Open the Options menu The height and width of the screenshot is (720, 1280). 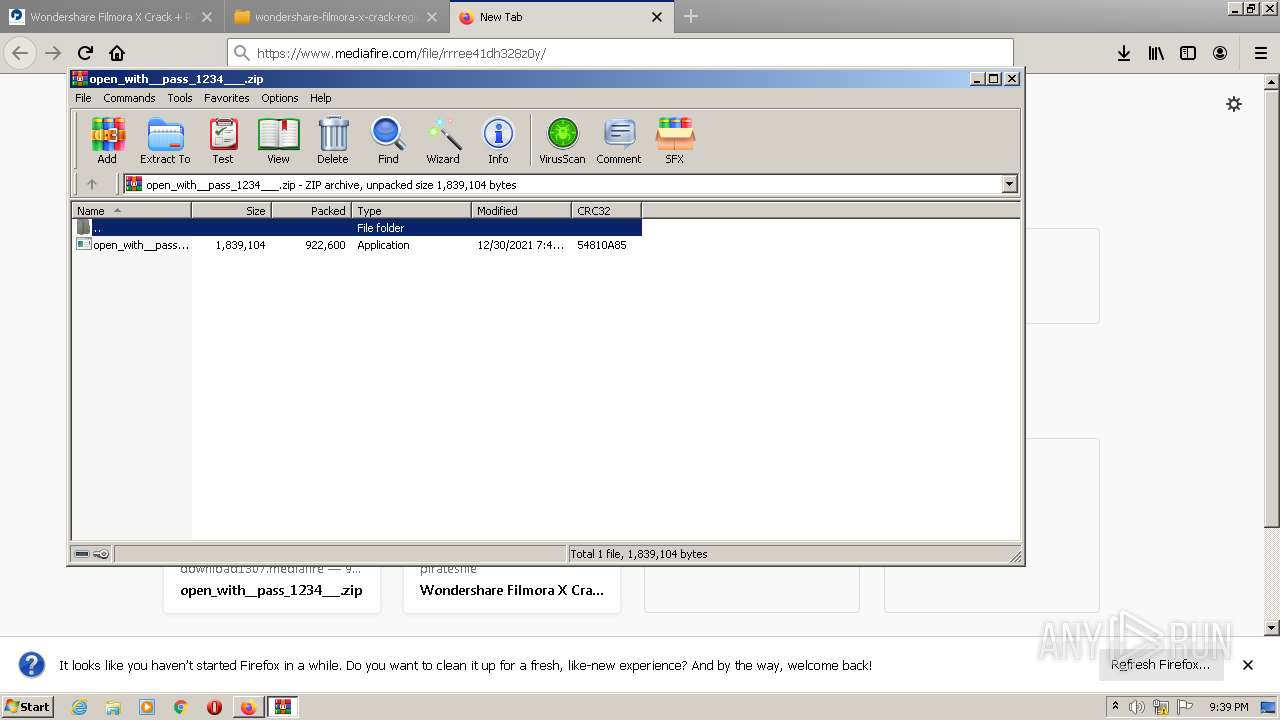280,98
